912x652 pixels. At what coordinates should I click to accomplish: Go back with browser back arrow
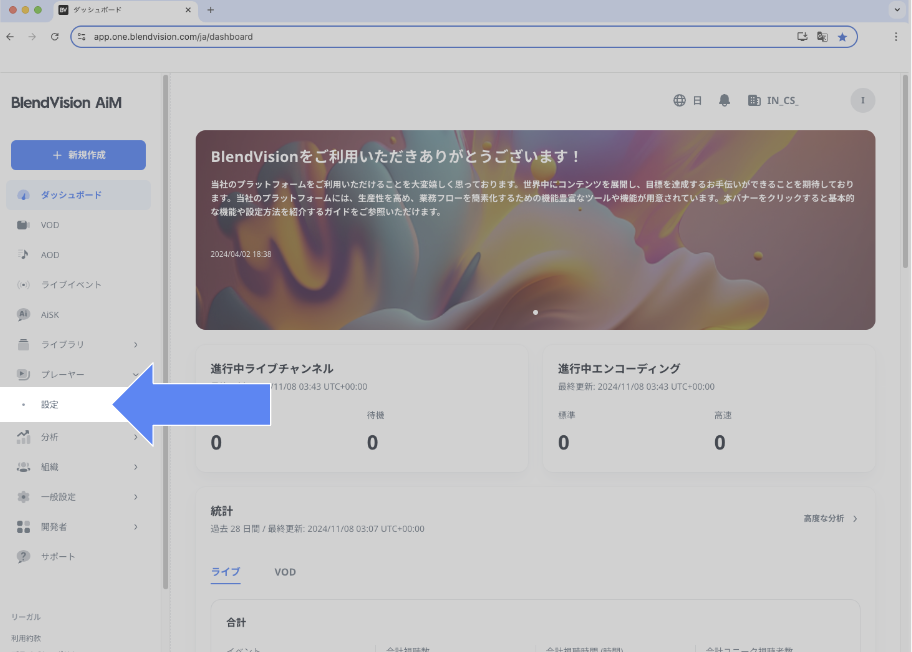(x=10, y=37)
